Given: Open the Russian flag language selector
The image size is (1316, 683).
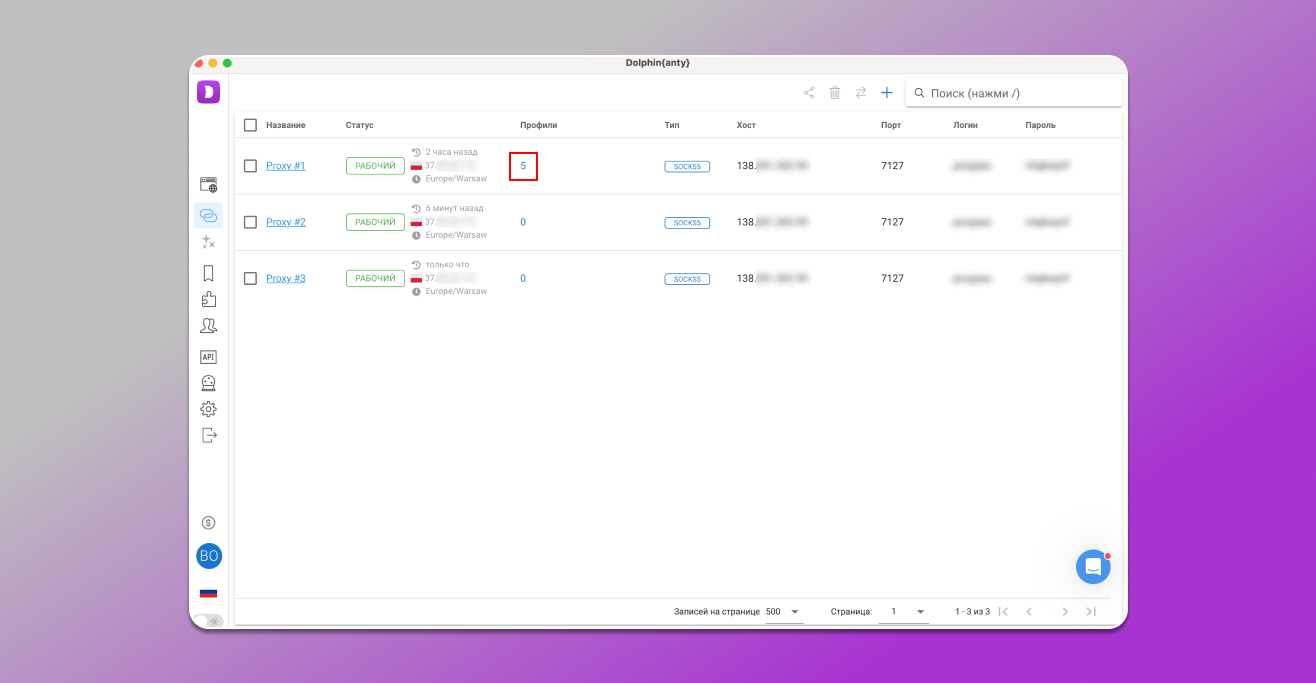Looking at the screenshot, I should point(208,593).
